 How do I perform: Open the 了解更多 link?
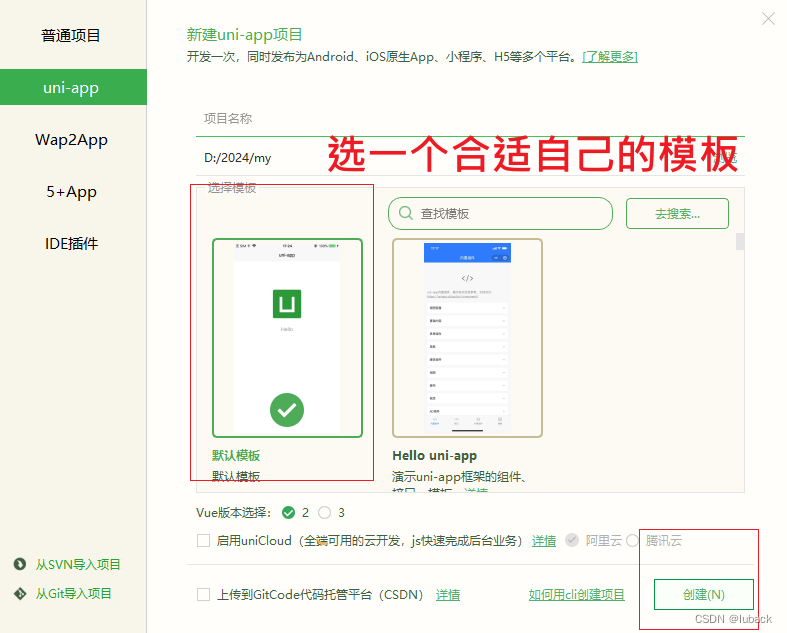610,57
